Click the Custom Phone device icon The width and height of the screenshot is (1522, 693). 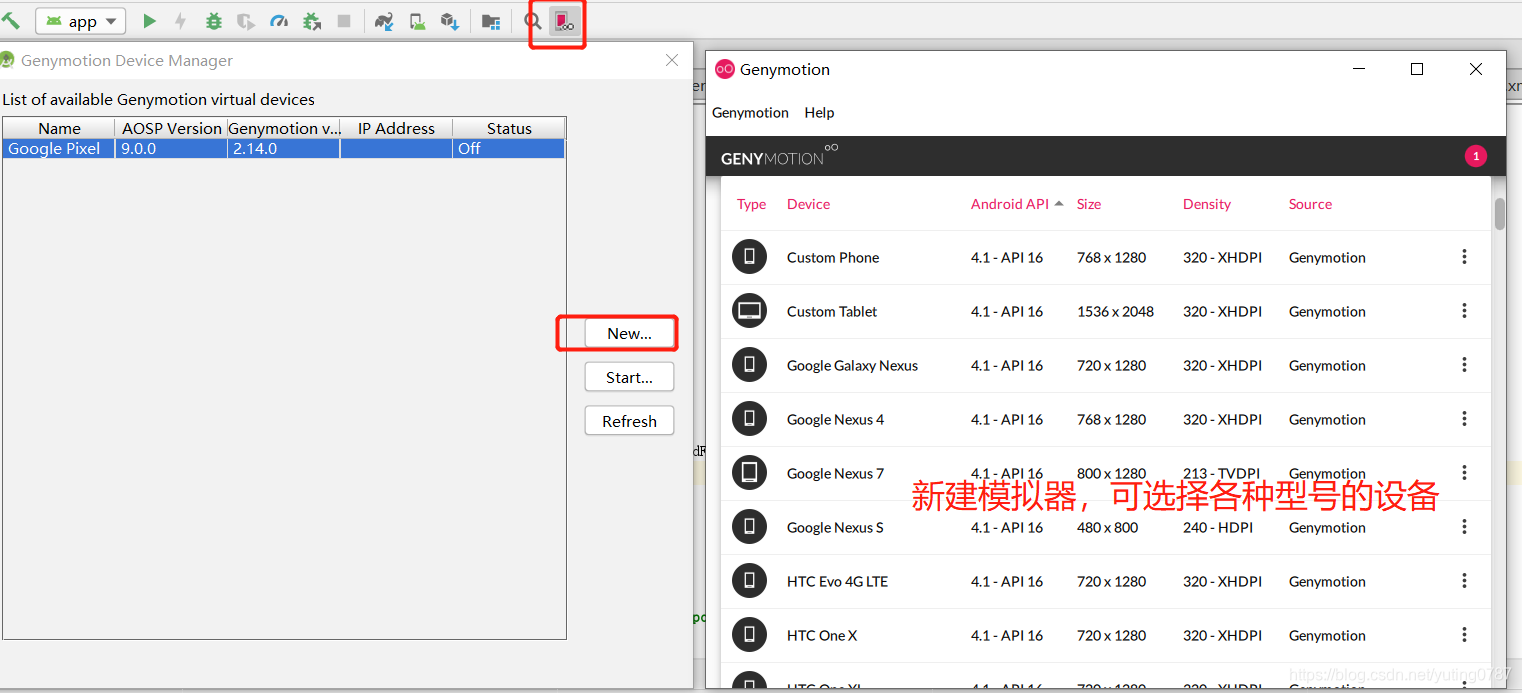tap(749, 257)
